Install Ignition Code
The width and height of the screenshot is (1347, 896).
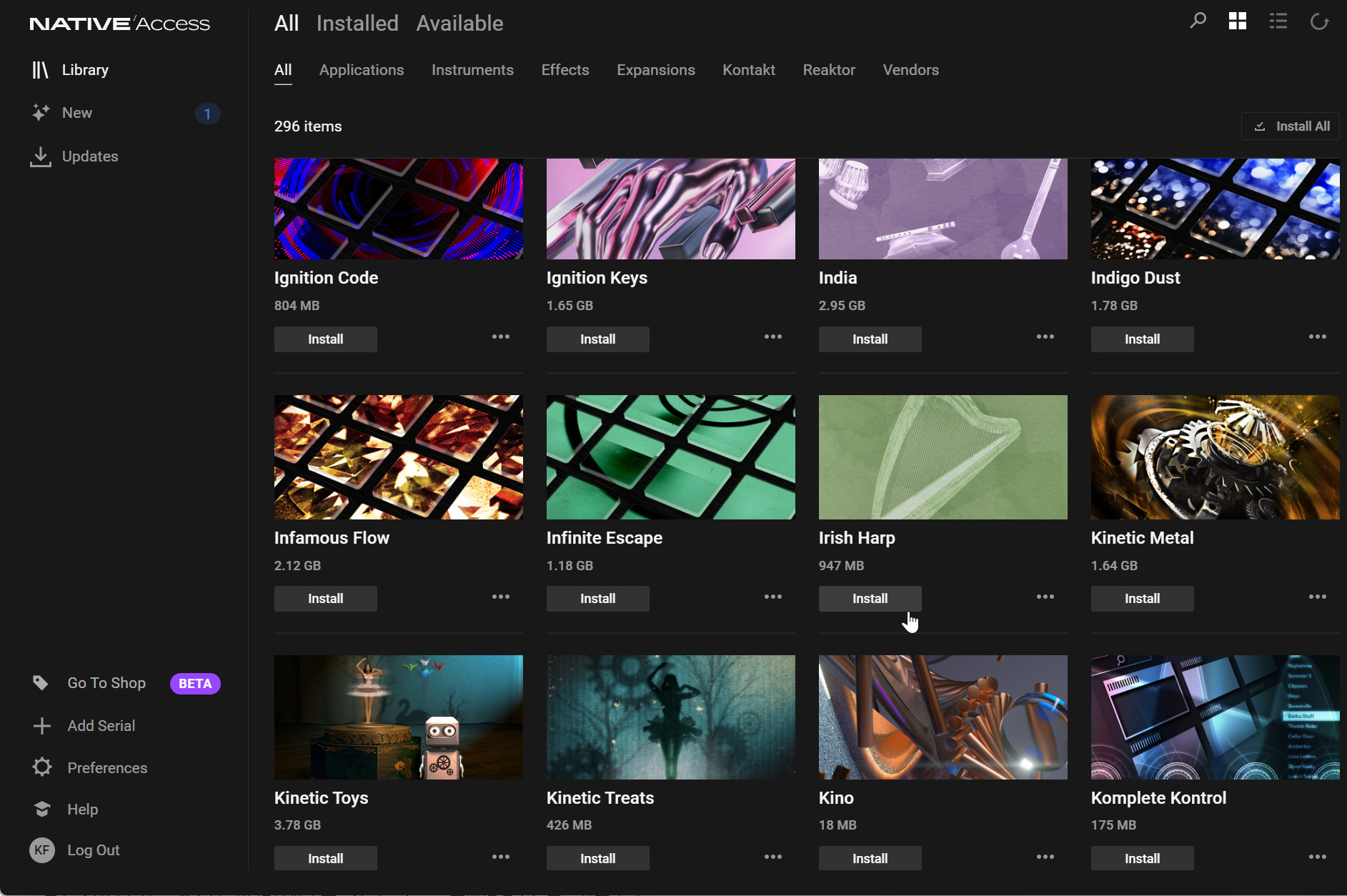[326, 339]
